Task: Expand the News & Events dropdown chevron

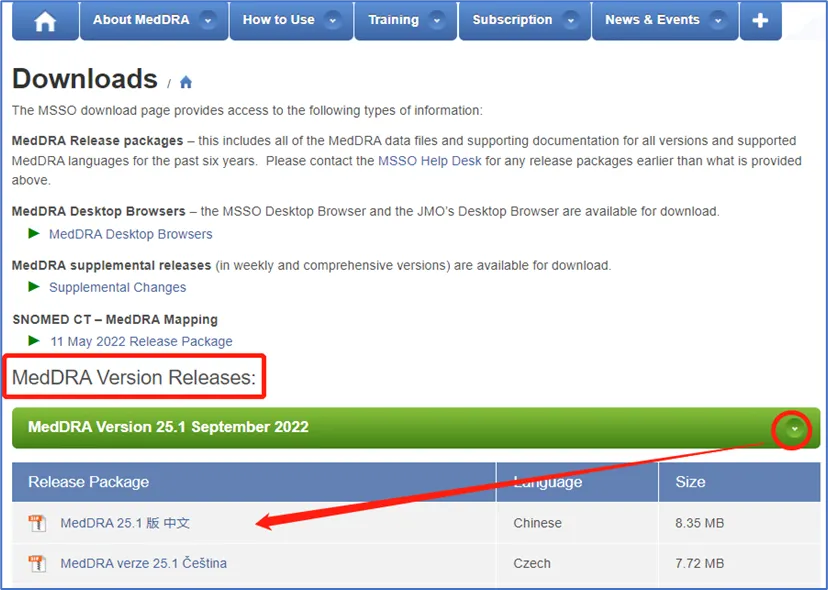Action: [x=718, y=21]
